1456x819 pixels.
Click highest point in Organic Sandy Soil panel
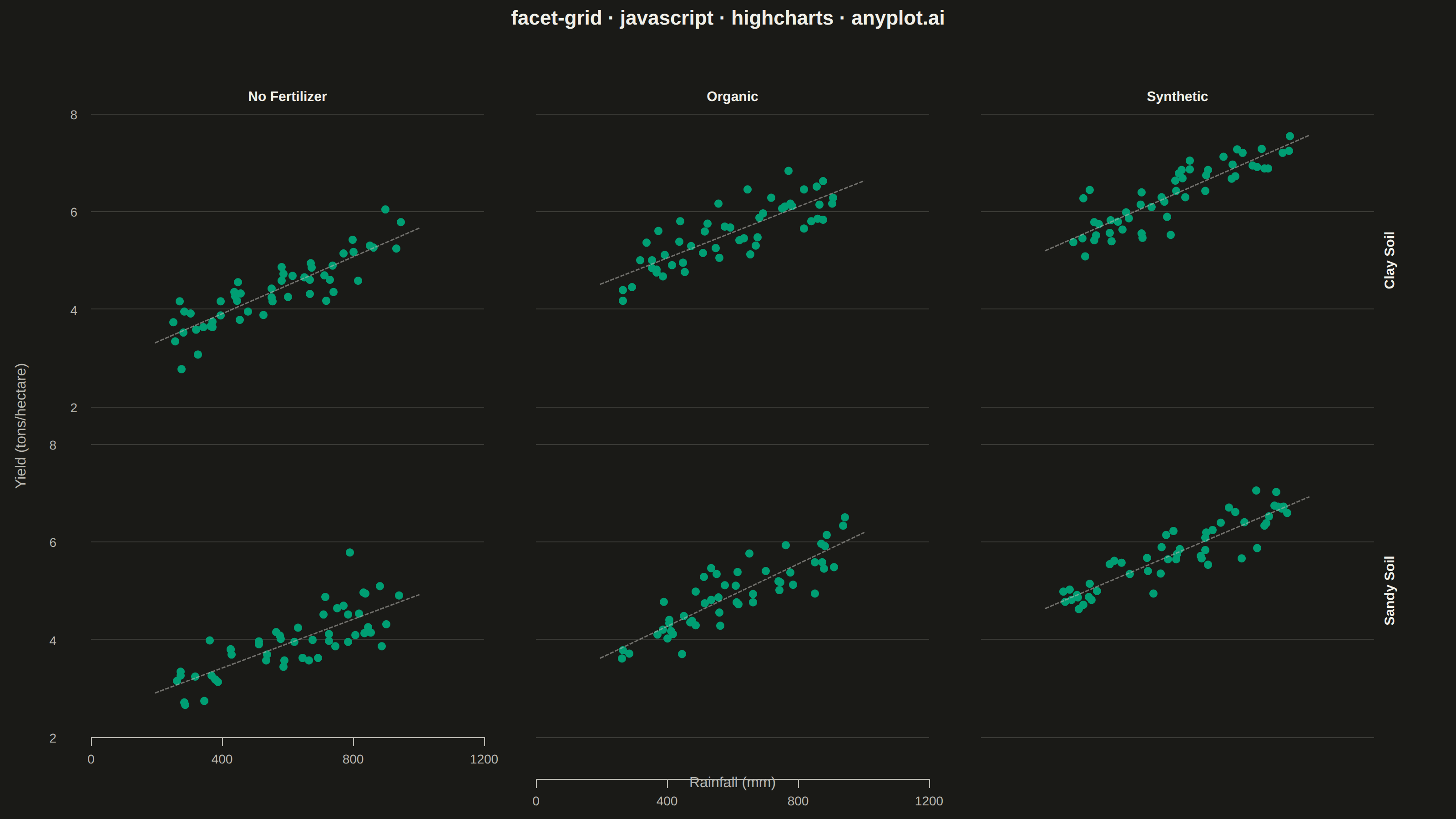pyautogui.click(x=844, y=517)
